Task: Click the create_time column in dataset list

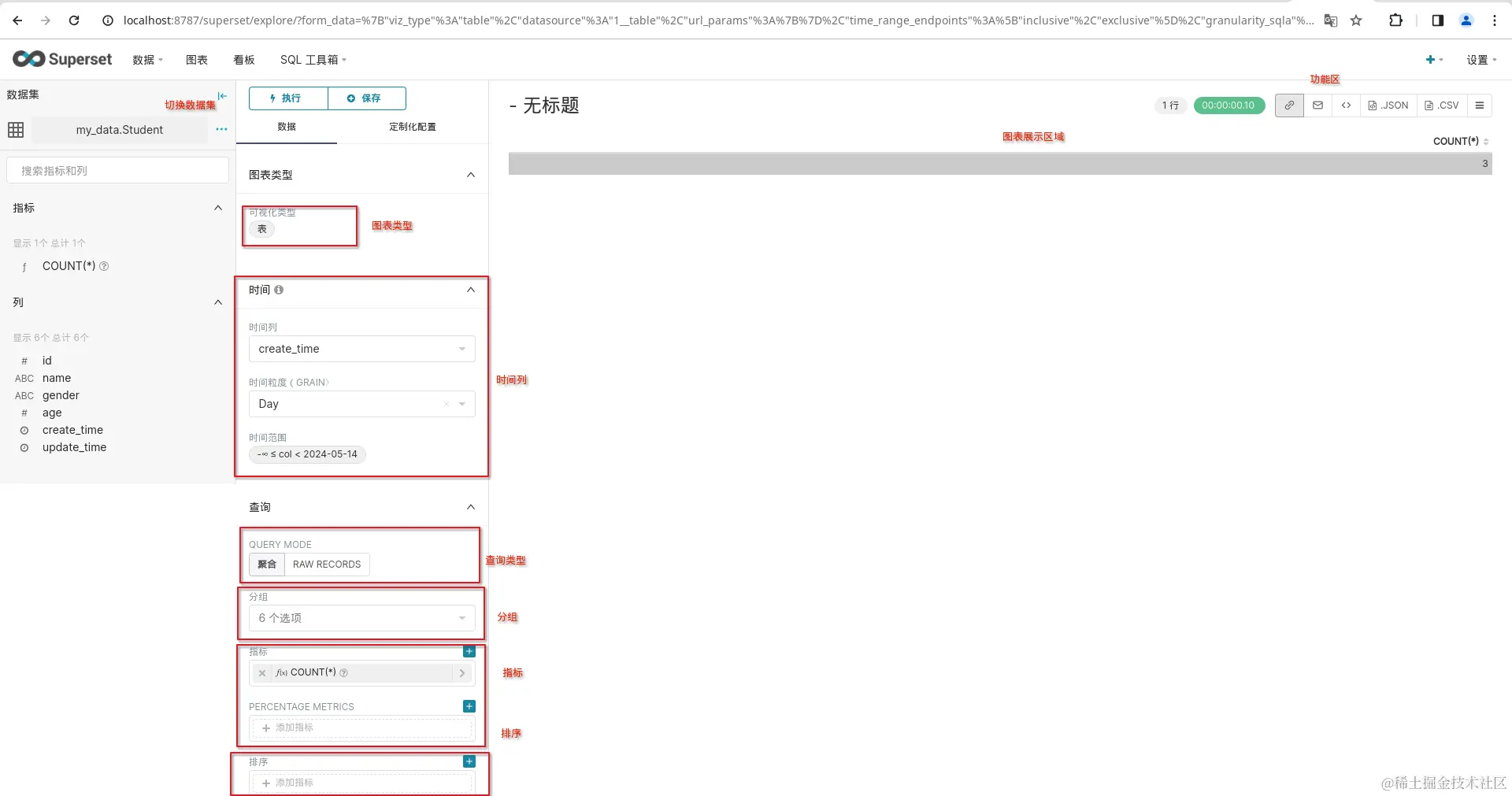Action: 72,430
